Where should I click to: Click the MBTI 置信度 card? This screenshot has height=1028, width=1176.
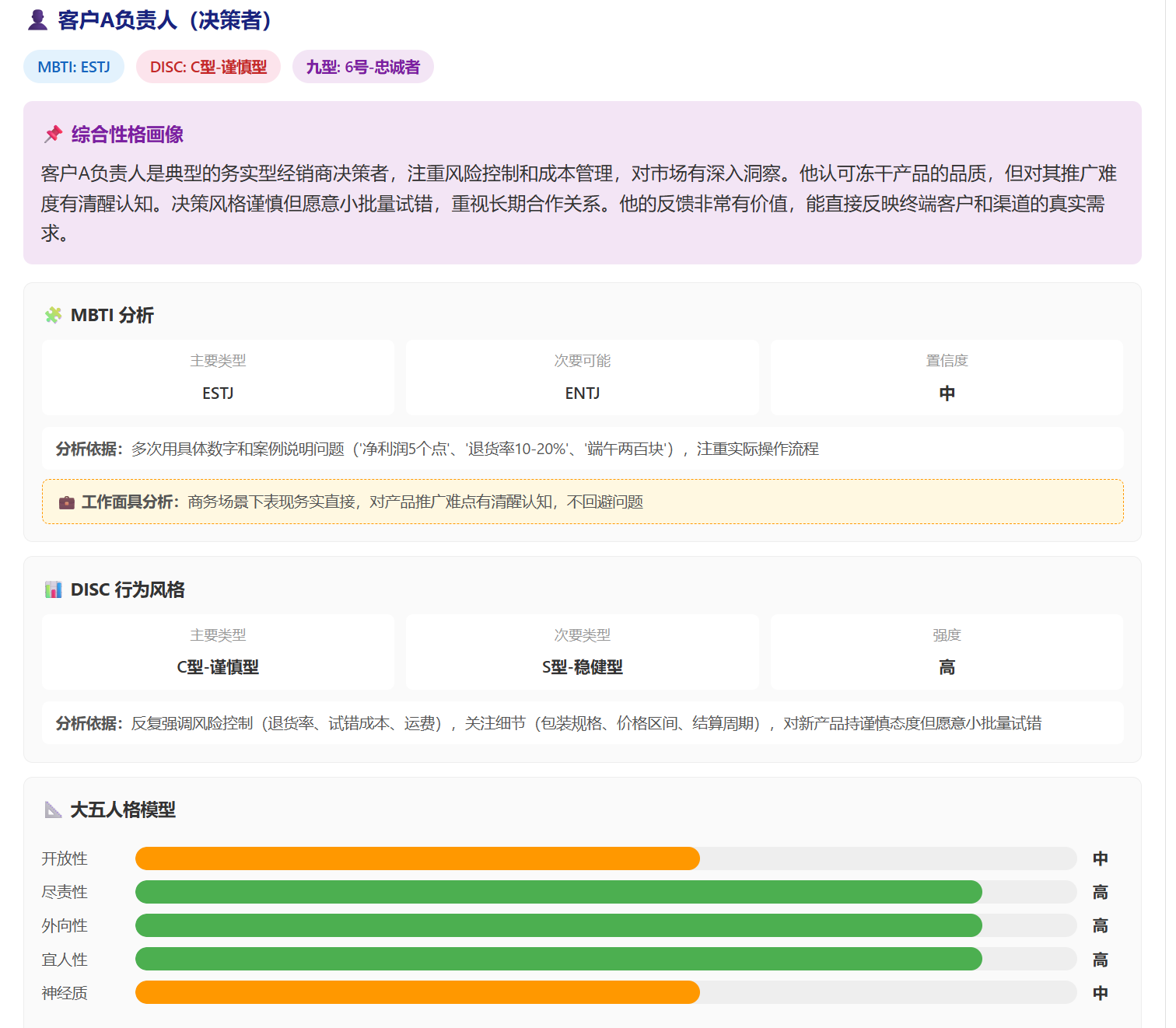[x=947, y=378]
